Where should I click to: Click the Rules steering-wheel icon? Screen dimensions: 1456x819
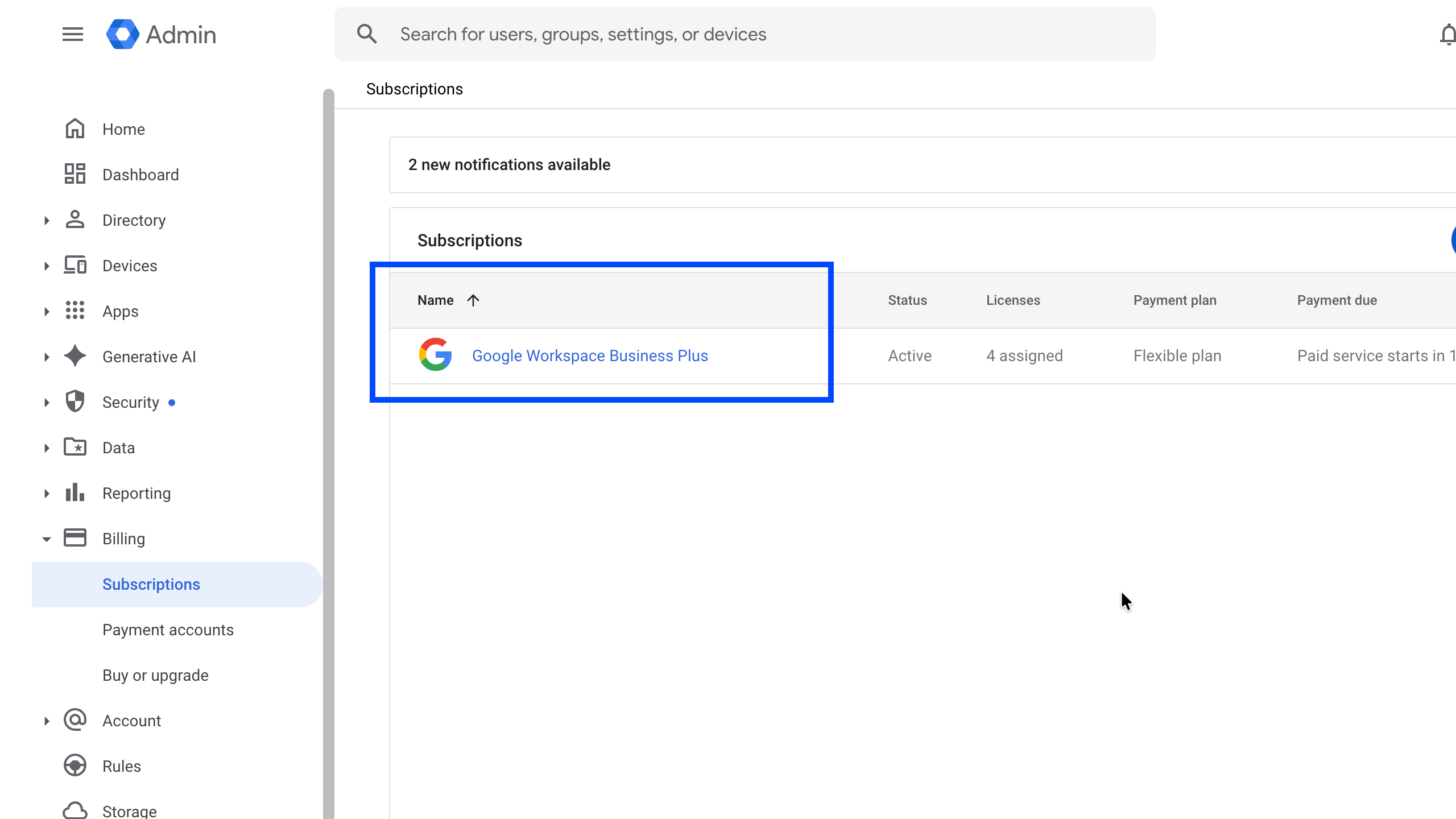[75, 766]
